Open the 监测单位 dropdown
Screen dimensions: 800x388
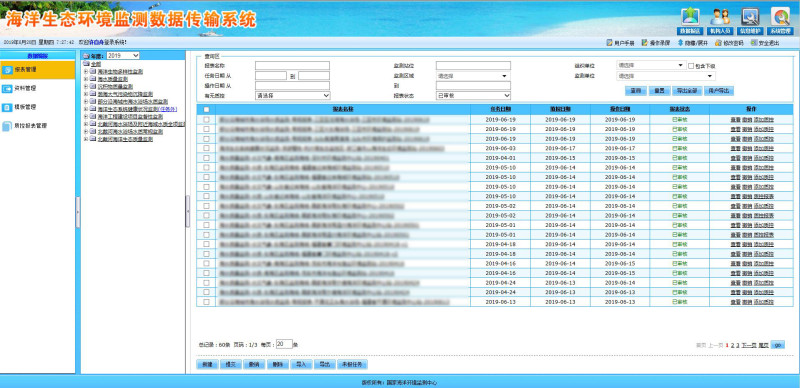(665, 76)
